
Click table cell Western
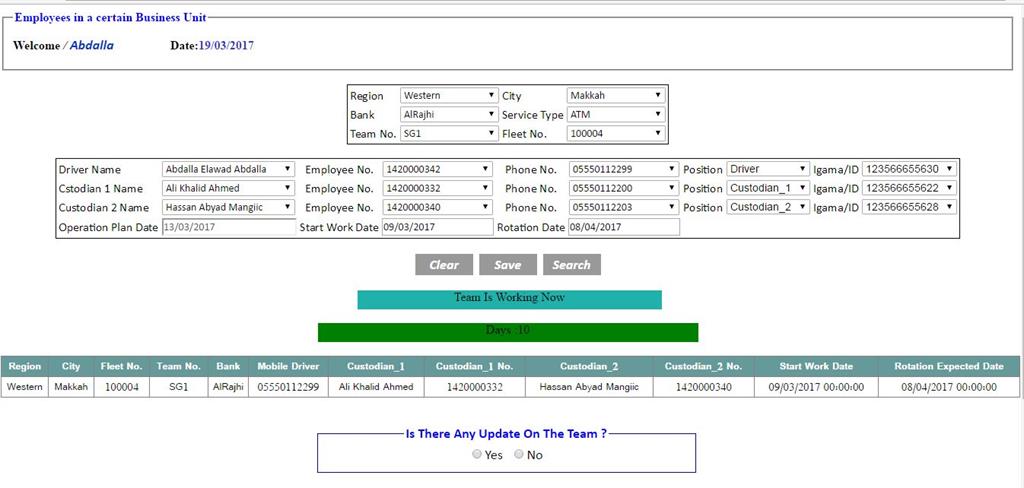click(25, 387)
